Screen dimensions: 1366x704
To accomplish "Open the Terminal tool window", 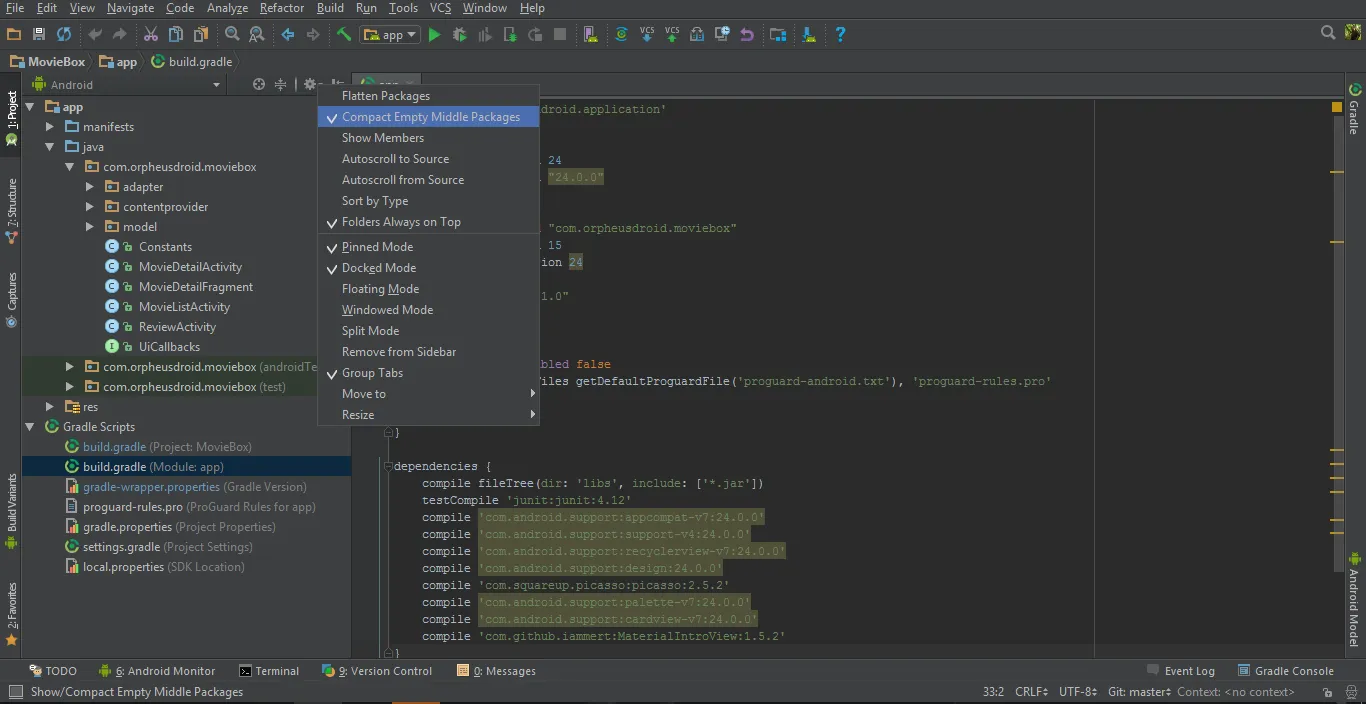I will pos(269,671).
